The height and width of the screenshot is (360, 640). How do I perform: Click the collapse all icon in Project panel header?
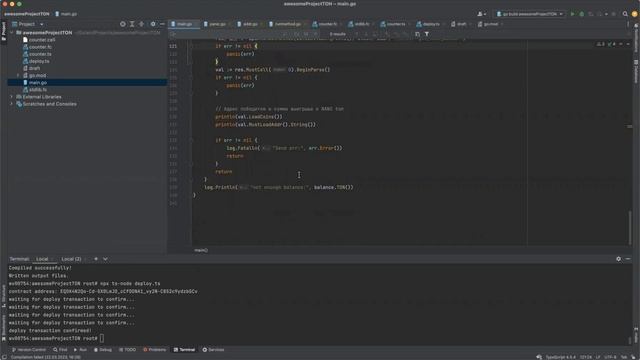(141, 24)
